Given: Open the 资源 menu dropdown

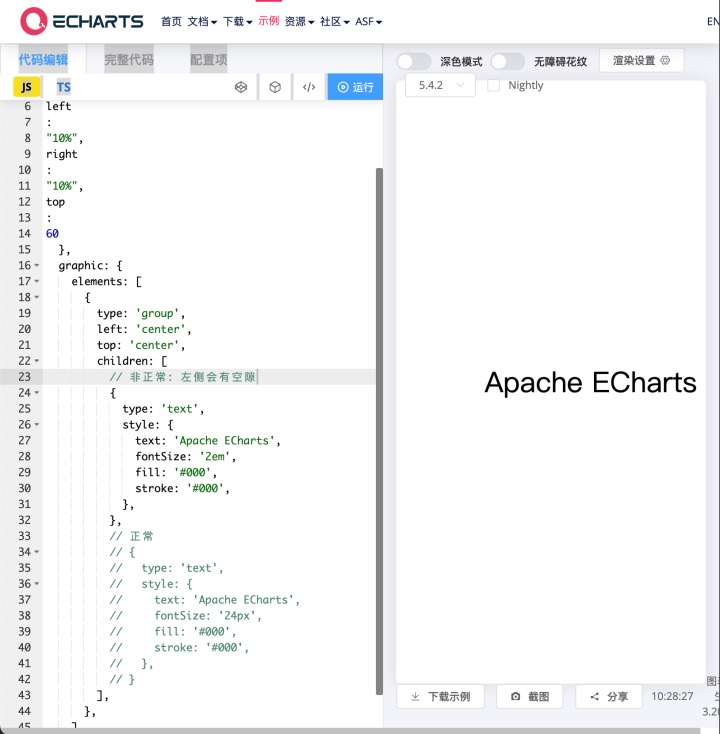Looking at the screenshot, I should coord(299,22).
